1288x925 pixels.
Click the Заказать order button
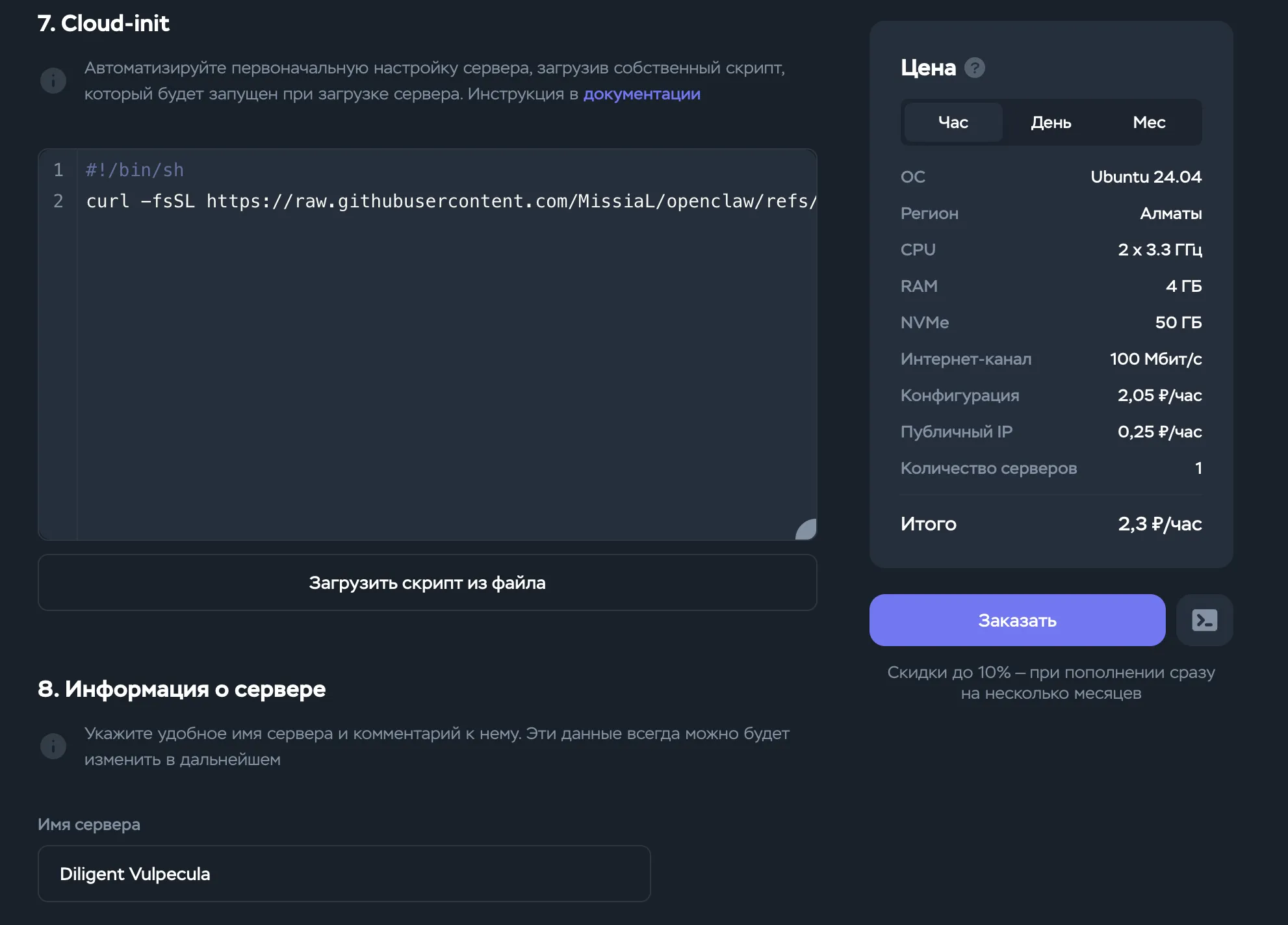pos(1017,620)
